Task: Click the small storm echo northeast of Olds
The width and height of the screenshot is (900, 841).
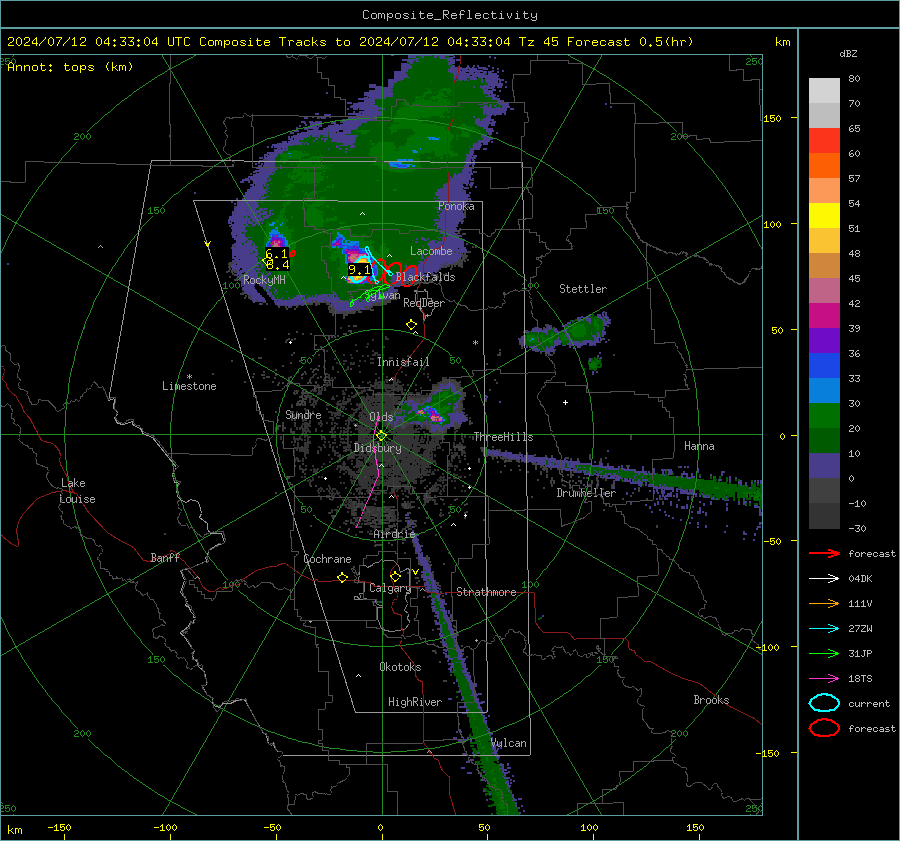Action: [435, 405]
